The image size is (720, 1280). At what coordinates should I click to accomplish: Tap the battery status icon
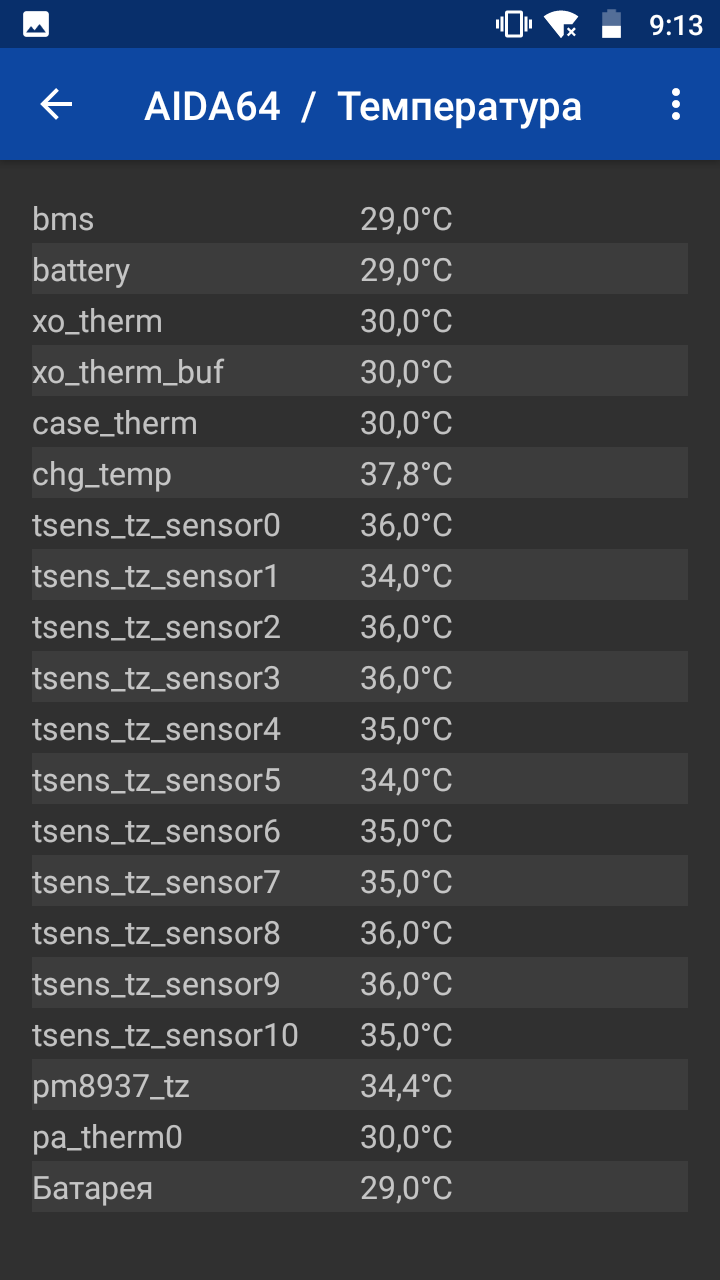(611, 24)
